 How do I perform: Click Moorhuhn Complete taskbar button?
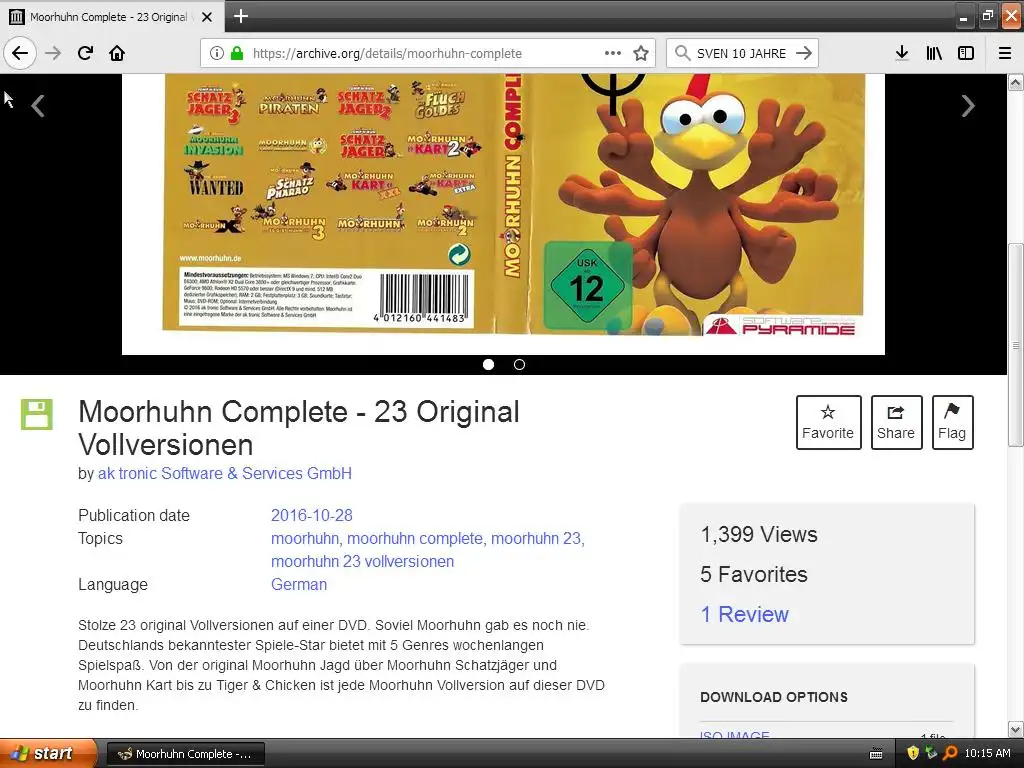[x=185, y=754]
